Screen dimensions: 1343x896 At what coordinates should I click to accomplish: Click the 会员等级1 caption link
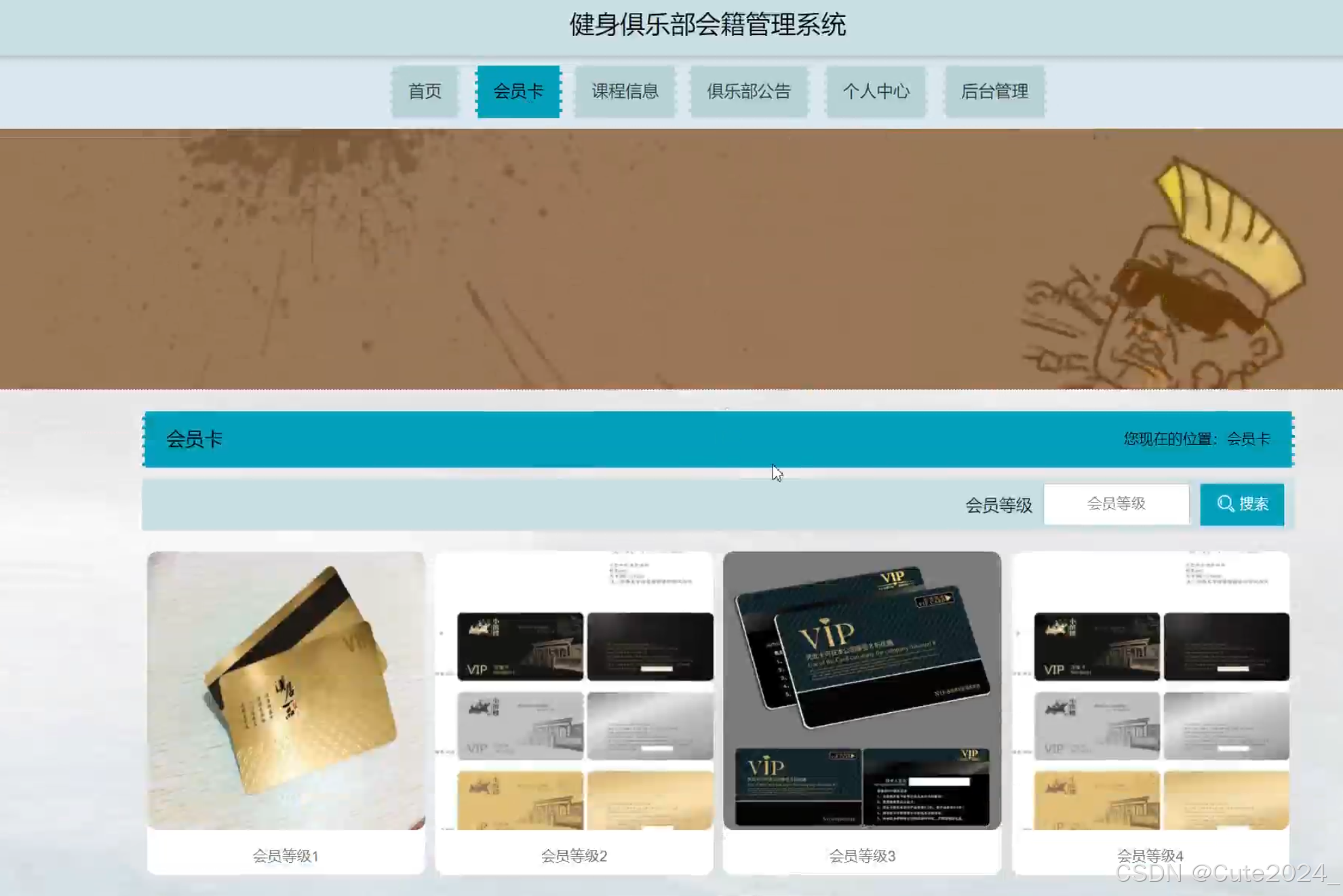coord(286,856)
